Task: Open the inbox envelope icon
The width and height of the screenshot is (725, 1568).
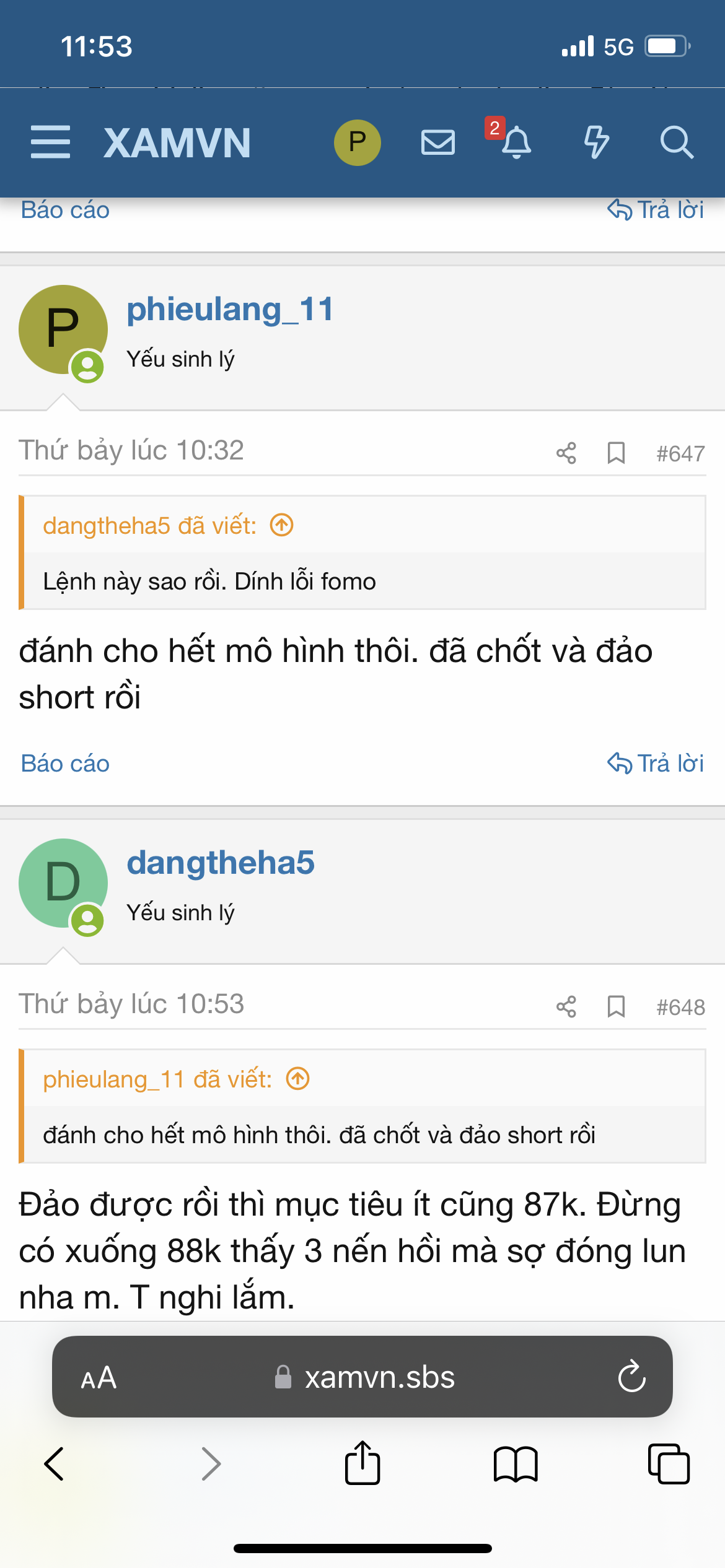Action: 438,142
